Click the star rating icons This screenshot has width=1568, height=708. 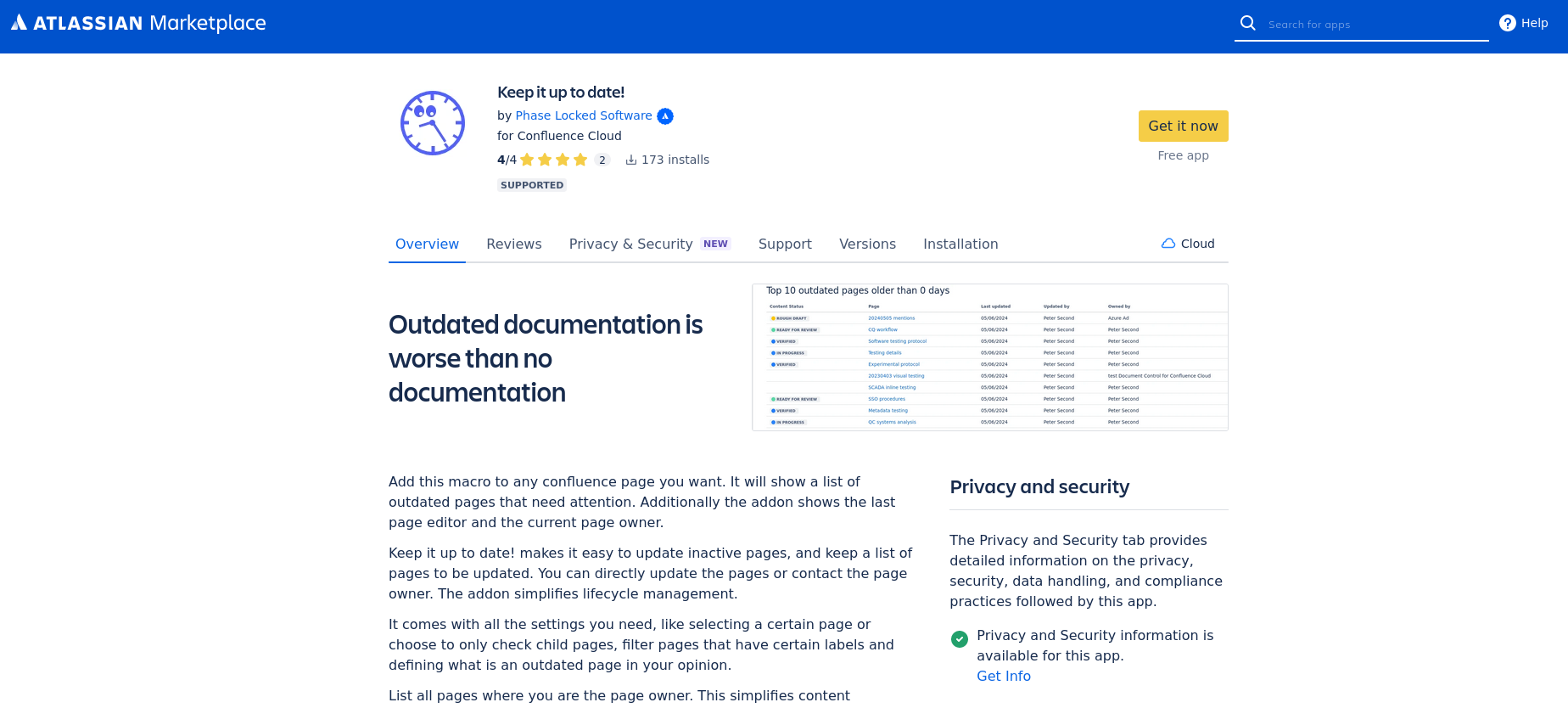(553, 160)
